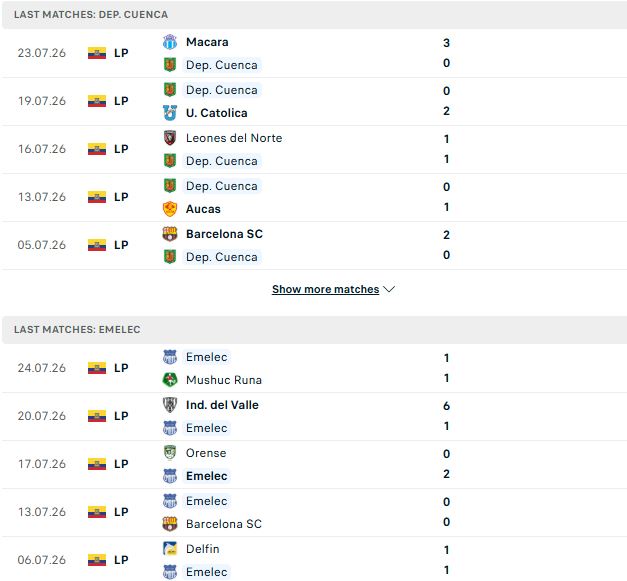
Task: Click LP league label on 17.07.26 row
Action: click(x=121, y=464)
